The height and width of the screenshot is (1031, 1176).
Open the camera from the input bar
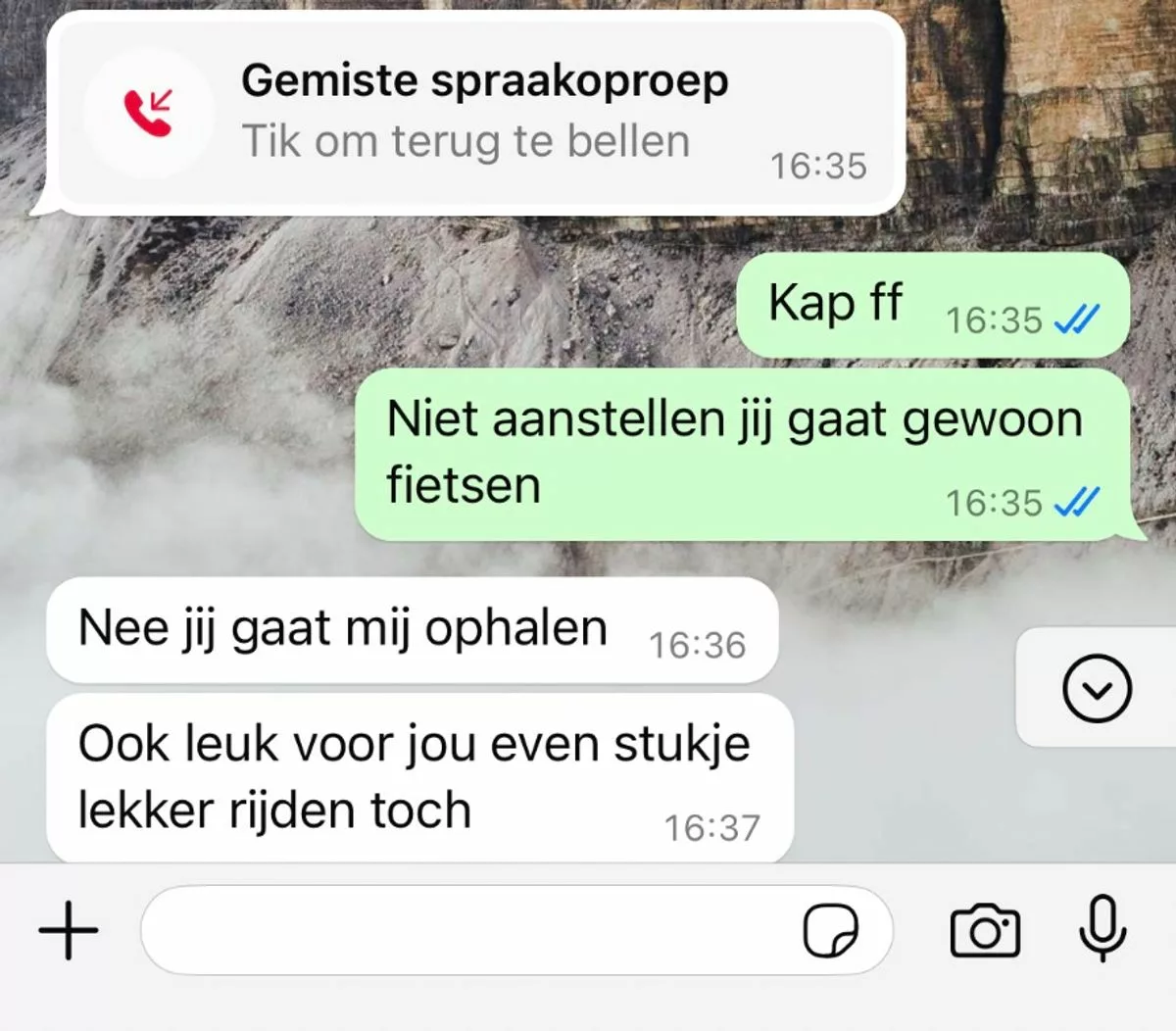tap(985, 930)
